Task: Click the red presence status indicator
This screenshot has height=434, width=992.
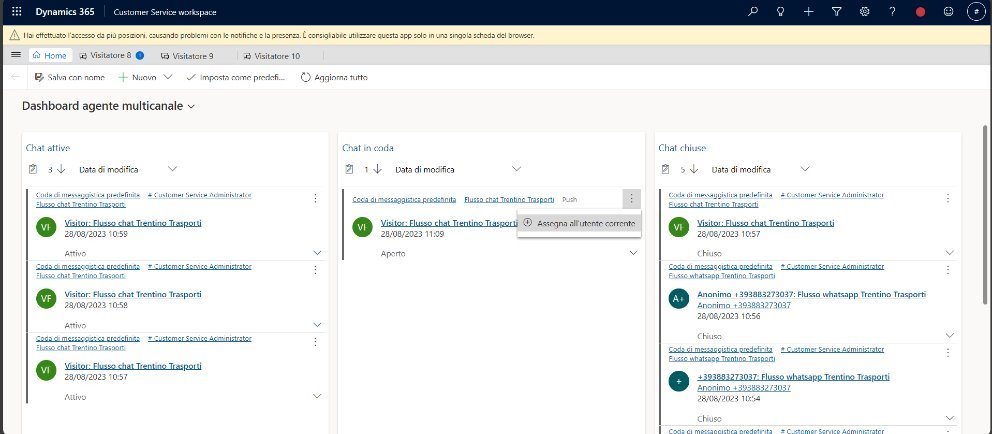Action: coord(920,11)
